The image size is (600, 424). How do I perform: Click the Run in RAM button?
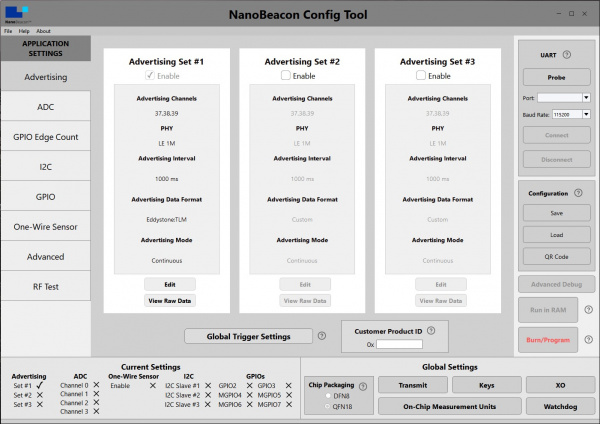548,310
